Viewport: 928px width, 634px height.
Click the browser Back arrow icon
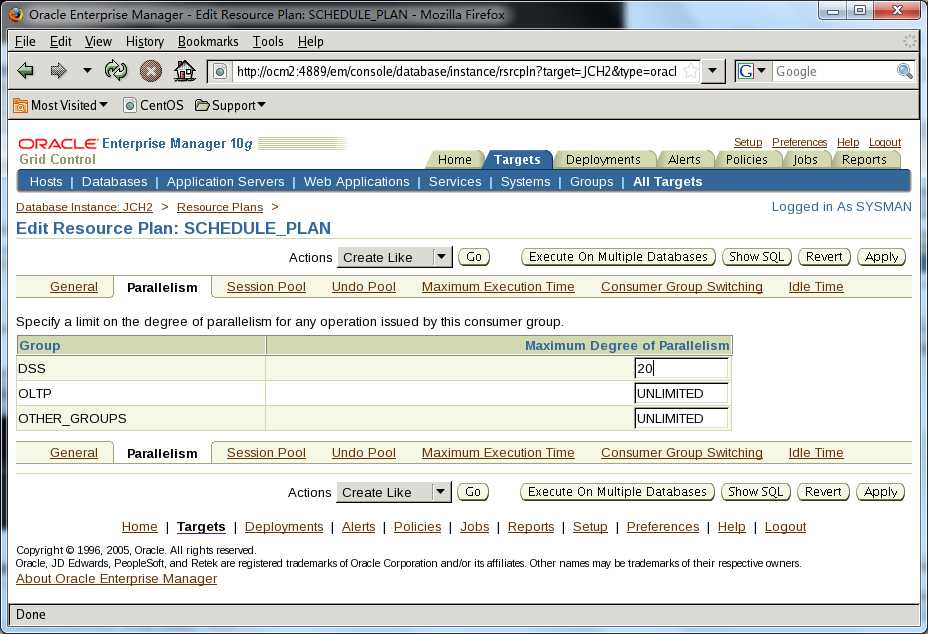click(x=25, y=71)
